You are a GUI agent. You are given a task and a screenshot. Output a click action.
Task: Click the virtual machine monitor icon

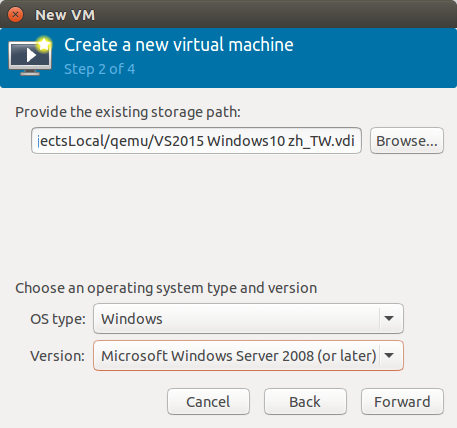(x=30, y=56)
